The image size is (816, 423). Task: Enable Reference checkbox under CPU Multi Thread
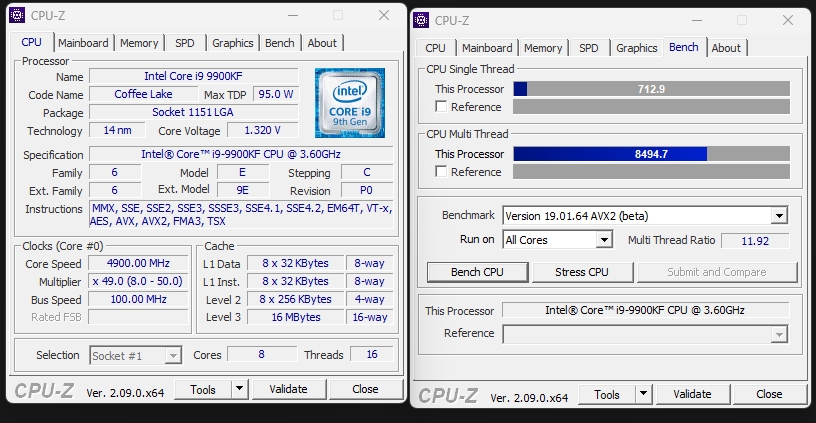[441, 171]
